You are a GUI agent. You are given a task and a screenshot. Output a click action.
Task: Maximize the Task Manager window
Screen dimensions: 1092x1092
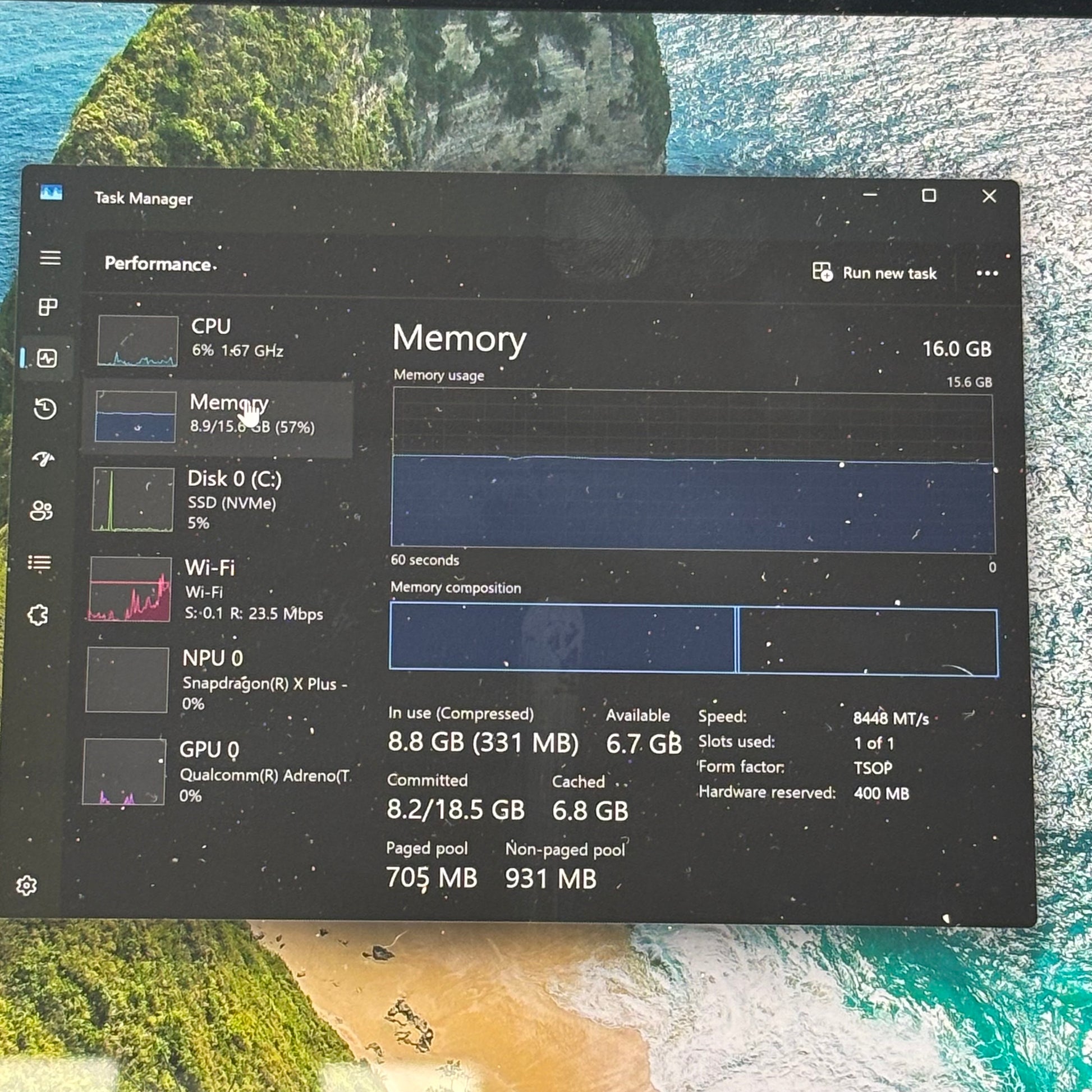929,196
